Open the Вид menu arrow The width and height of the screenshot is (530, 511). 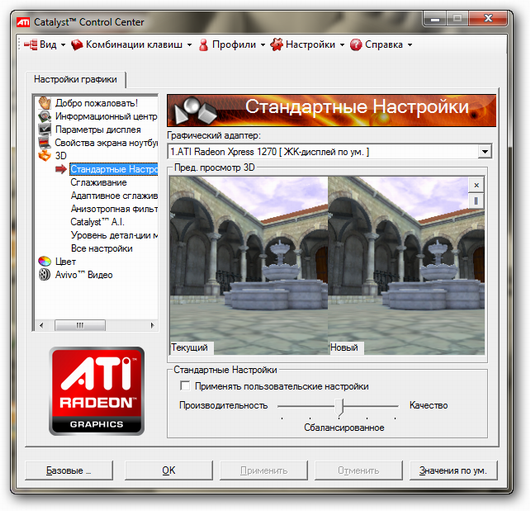pyautogui.click(x=63, y=45)
